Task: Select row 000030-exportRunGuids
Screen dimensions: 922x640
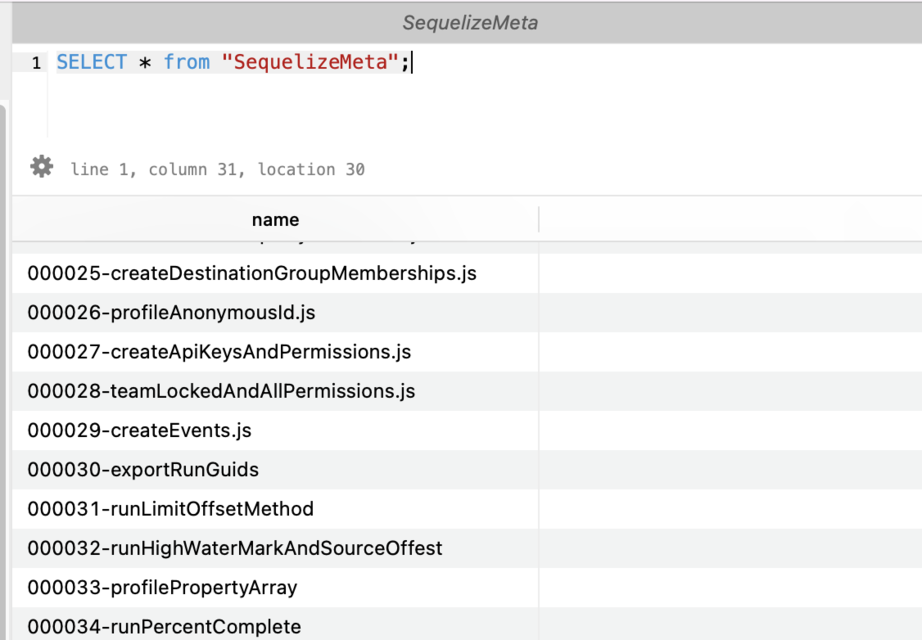Action: pyautogui.click(x=467, y=469)
